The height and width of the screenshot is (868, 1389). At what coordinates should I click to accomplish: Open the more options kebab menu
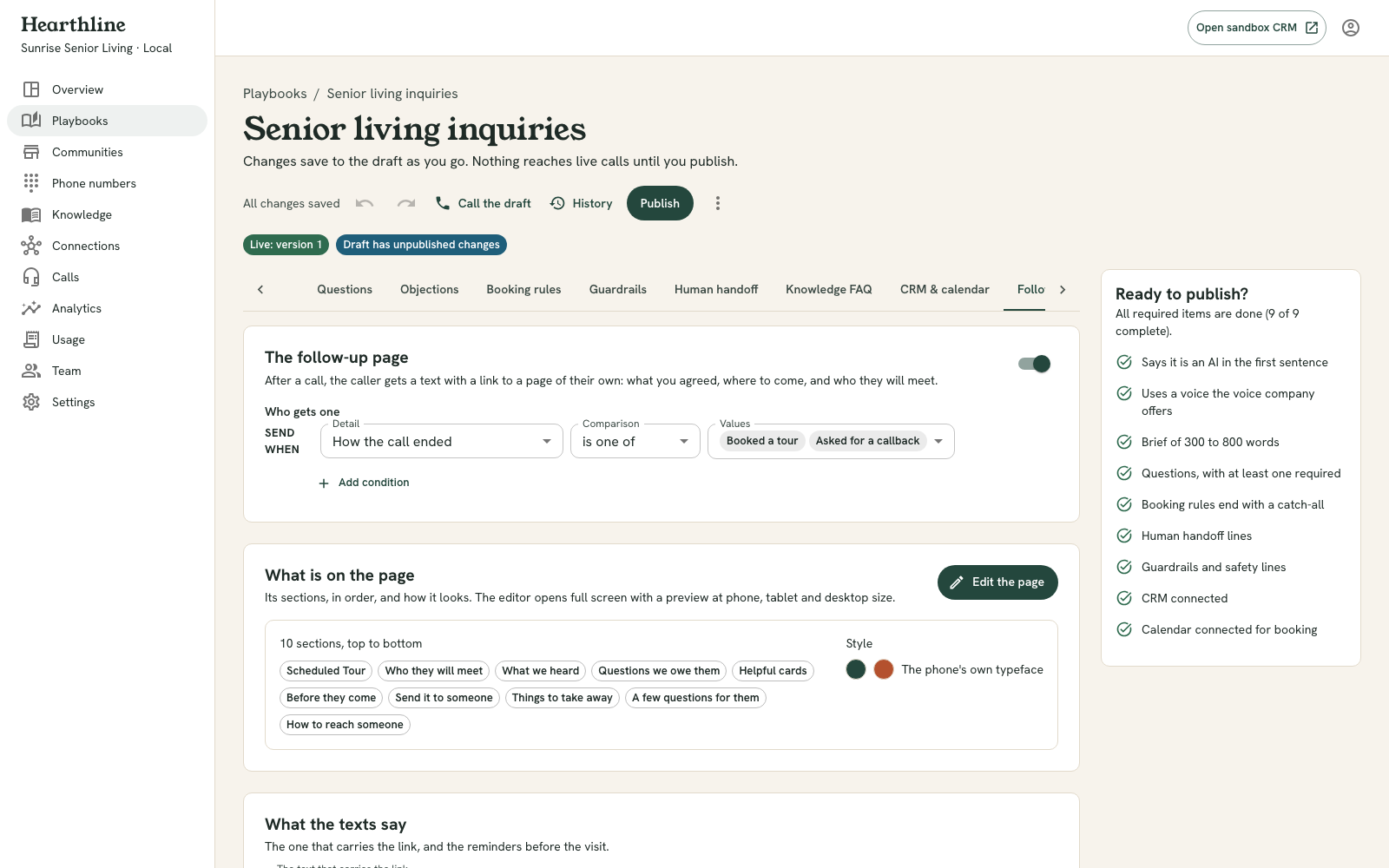tap(717, 203)
